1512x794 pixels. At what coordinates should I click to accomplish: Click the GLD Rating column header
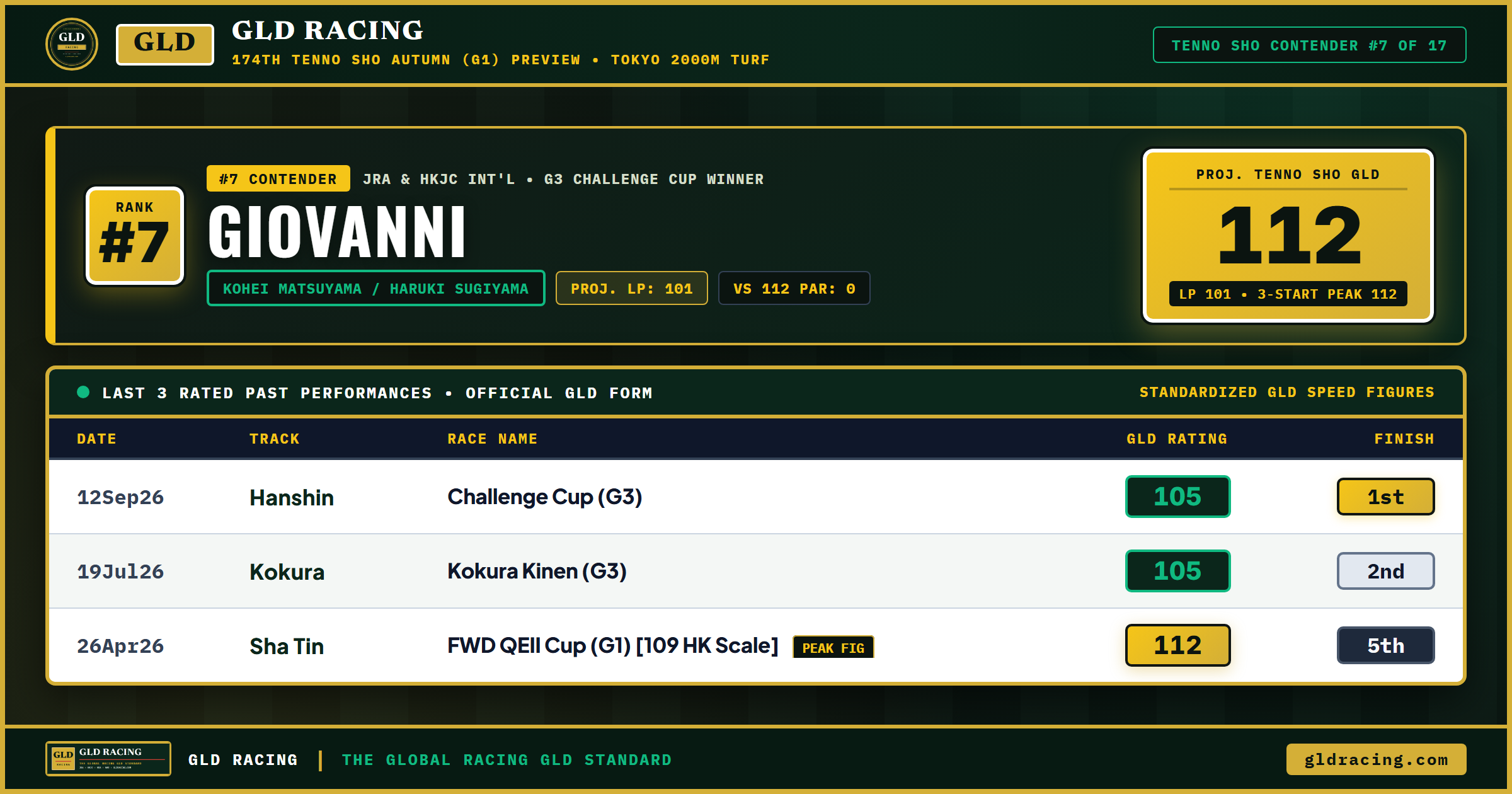[1177, 439]
